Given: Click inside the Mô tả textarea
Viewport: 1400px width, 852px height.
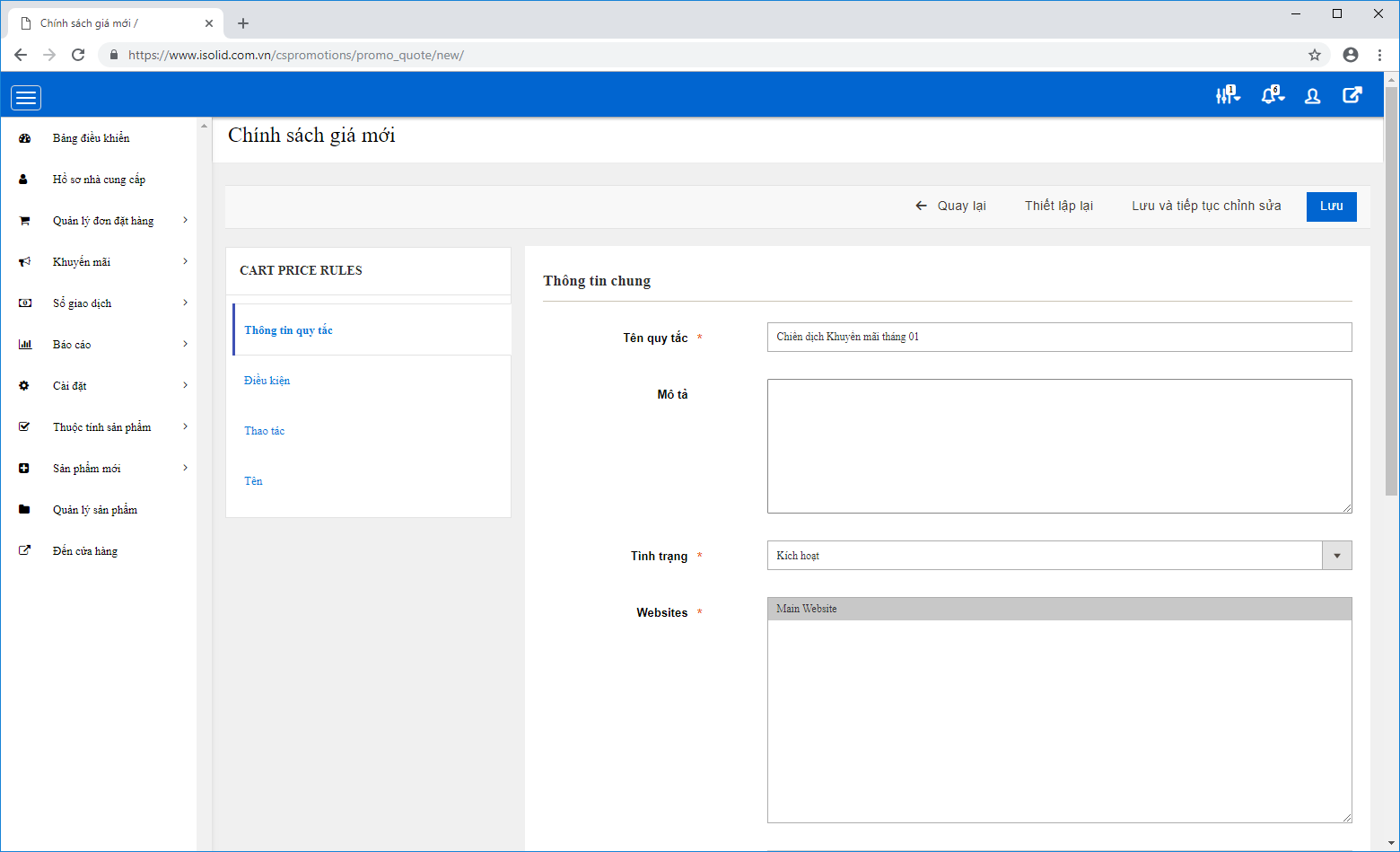Looking at the screenshot, I should pos(1059,446).
